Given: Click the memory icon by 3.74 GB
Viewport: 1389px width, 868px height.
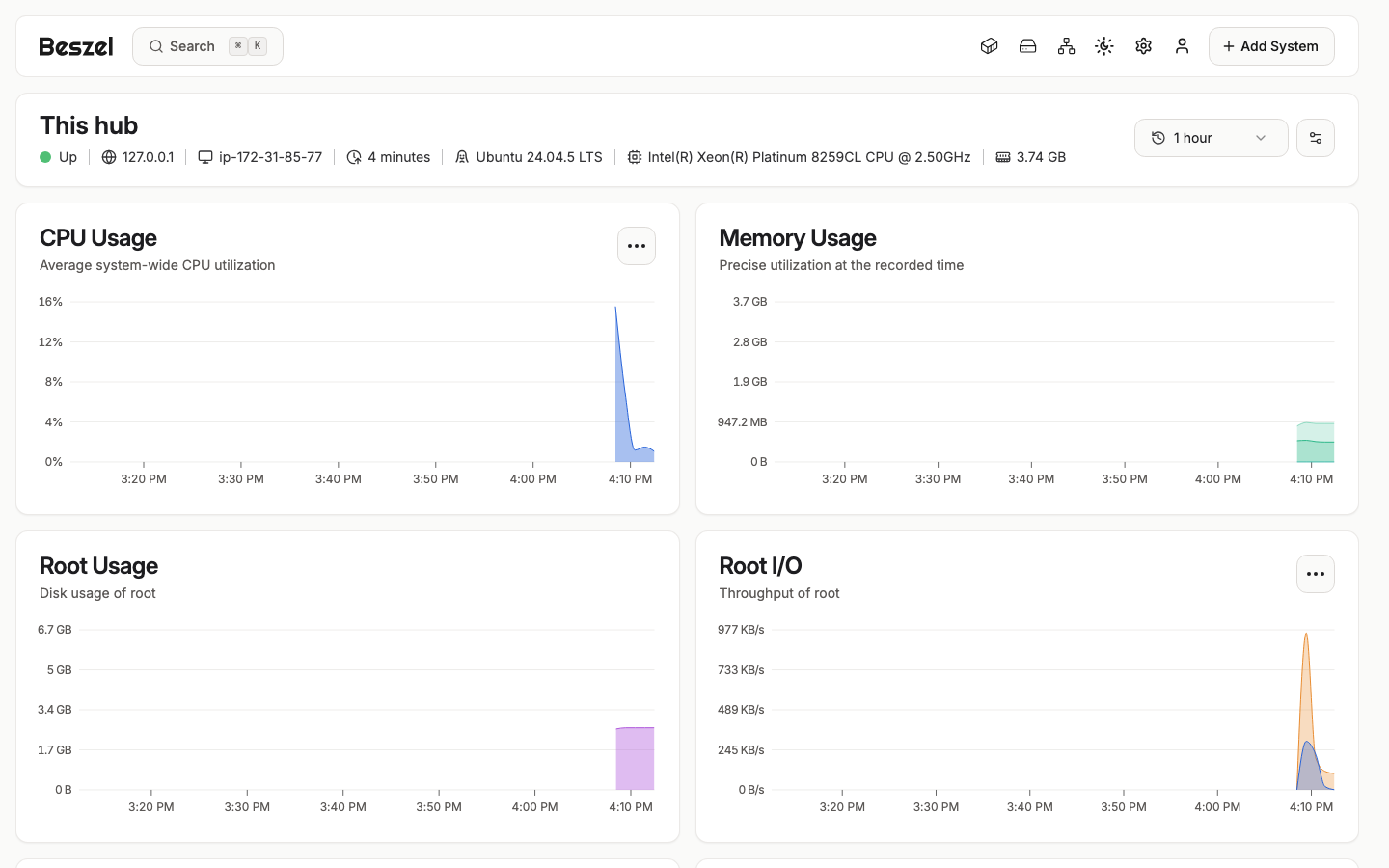Looking at the screenshot, I should coord(1003,157).
